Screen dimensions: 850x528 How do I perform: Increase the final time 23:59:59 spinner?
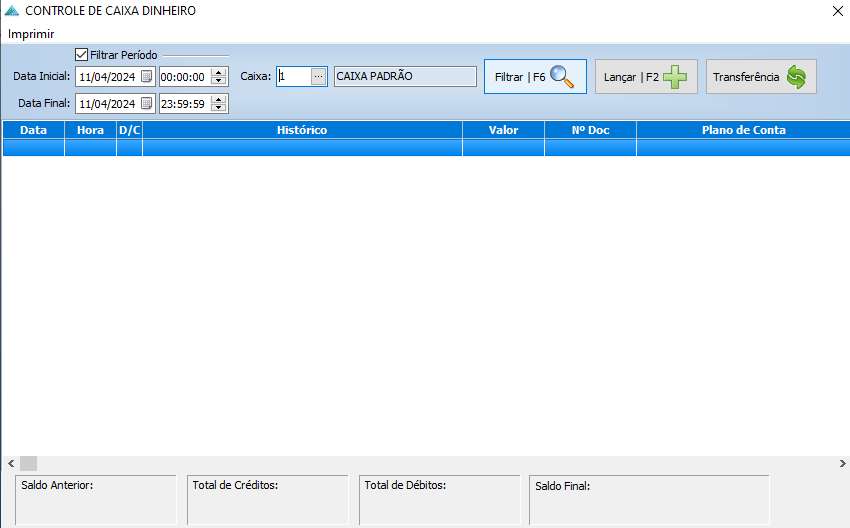point(218,99)
